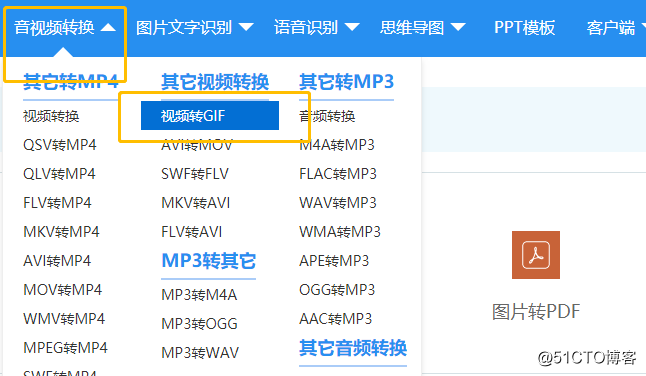
Task: Choose SWF转FLV conversion
Action: pyautogui.click(x=195, y=174)
